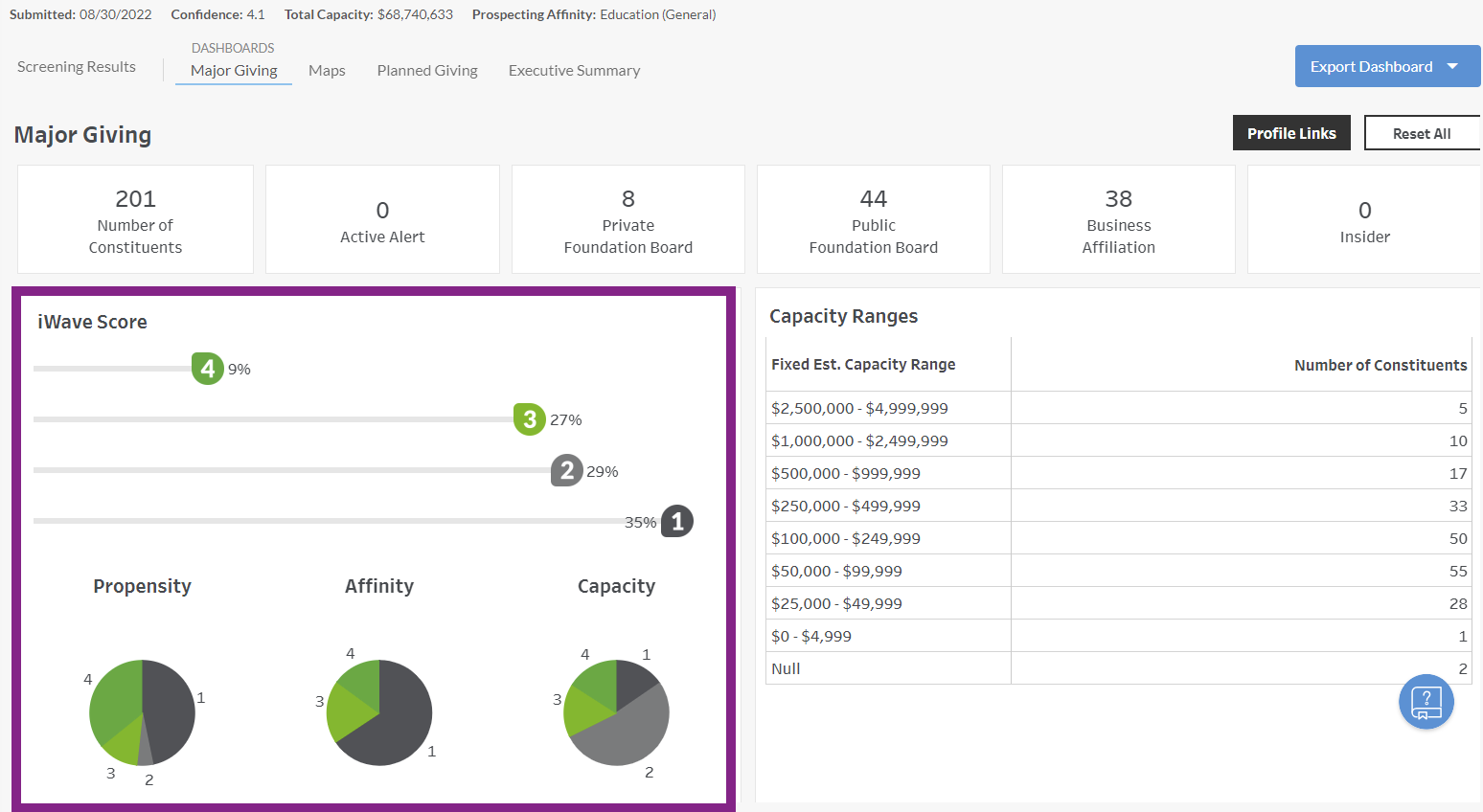Click the black score 1 badge
Image resolution: width=1483 pixels, height=812 pixels.
click(676, 521)
